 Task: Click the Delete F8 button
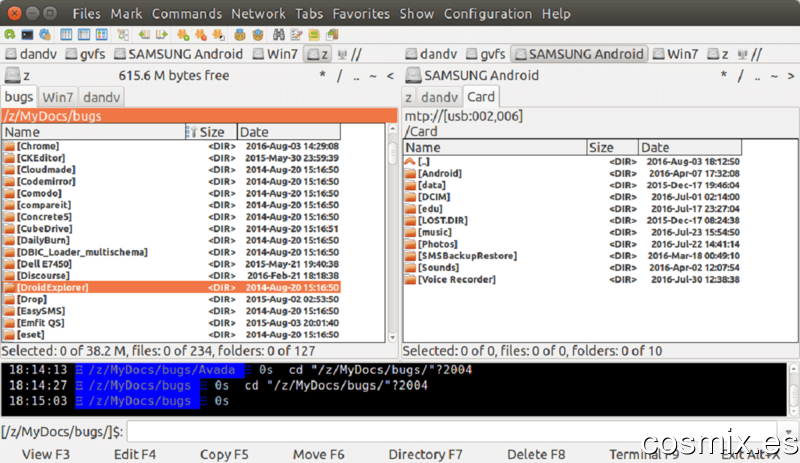coord(536,454)
